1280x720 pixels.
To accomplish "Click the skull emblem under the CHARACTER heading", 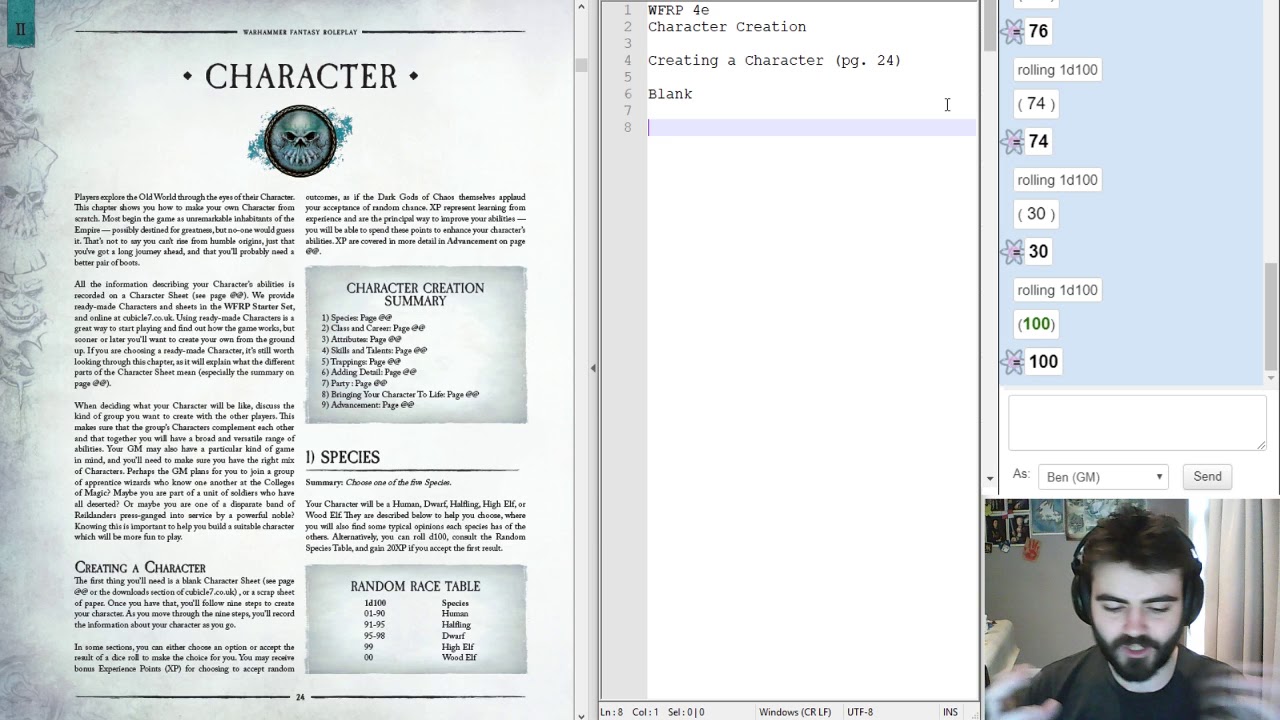I will [x=300, y=140].
